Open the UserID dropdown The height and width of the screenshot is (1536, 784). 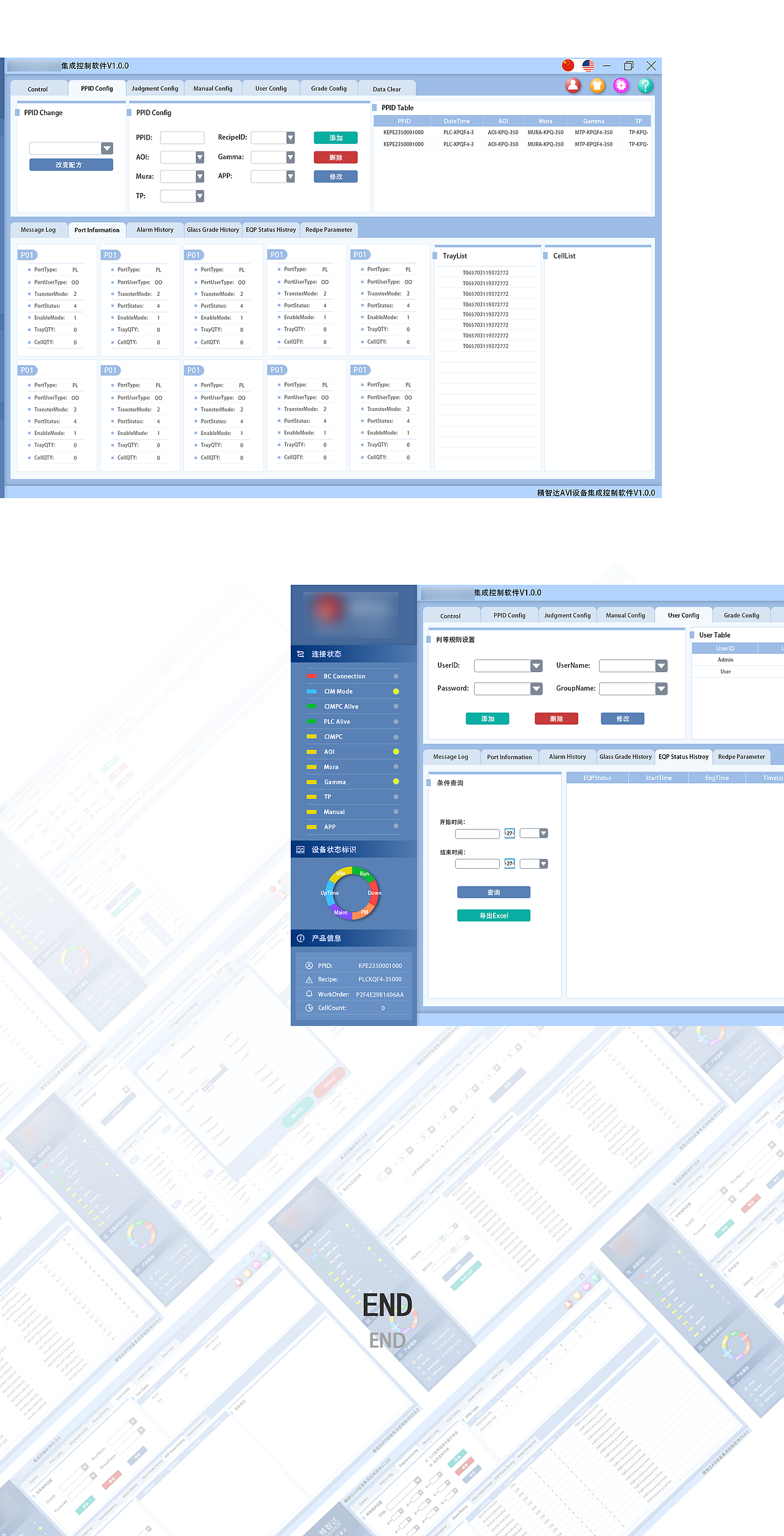coord(537,666)
